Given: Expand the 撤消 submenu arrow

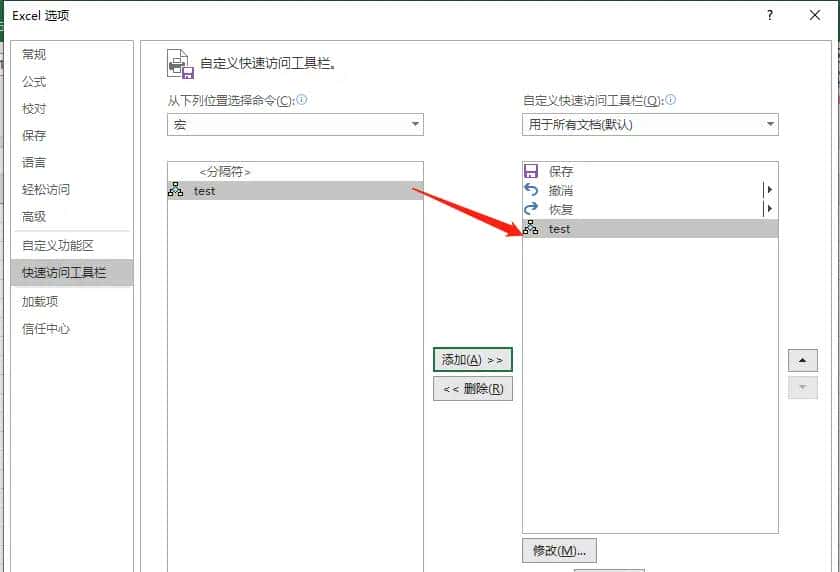Looking at the screenshot, I should (769, 190).
